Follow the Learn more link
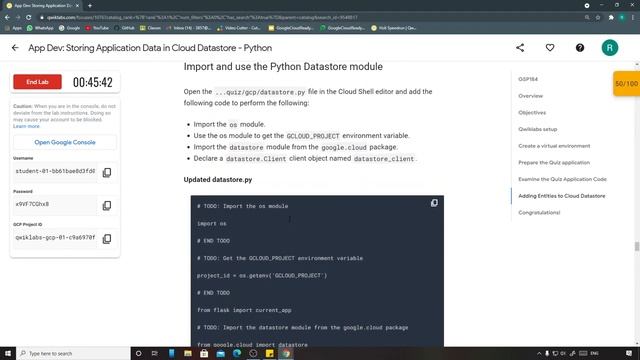This screenshot has height=360, width=640. point(26,126)
